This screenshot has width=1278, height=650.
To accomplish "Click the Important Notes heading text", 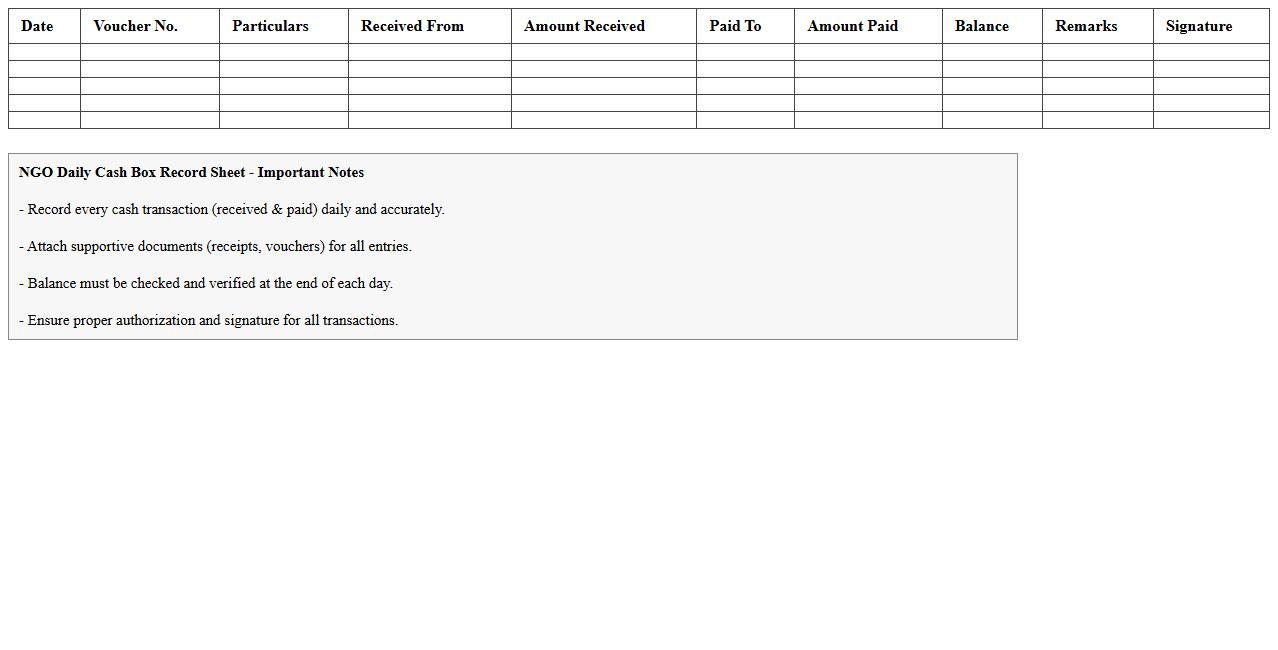I will point(191,172).
